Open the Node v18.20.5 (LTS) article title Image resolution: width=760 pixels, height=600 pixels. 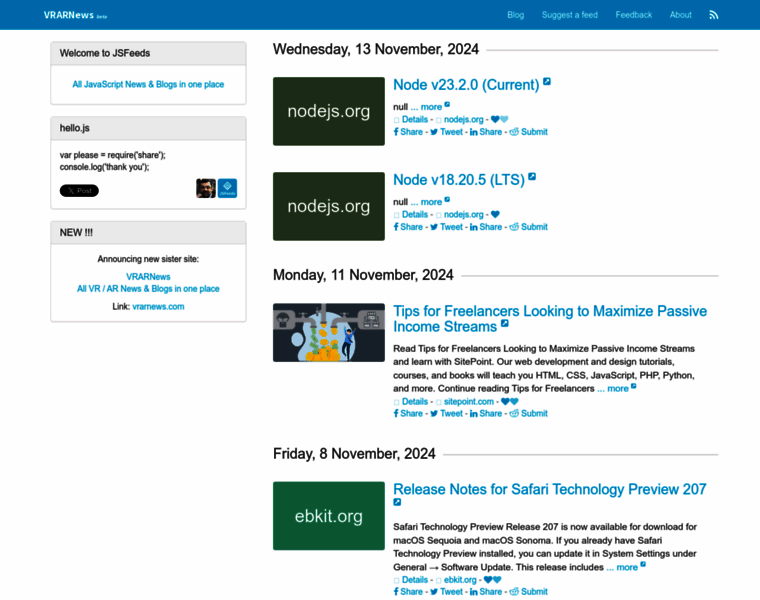[459, 180]
